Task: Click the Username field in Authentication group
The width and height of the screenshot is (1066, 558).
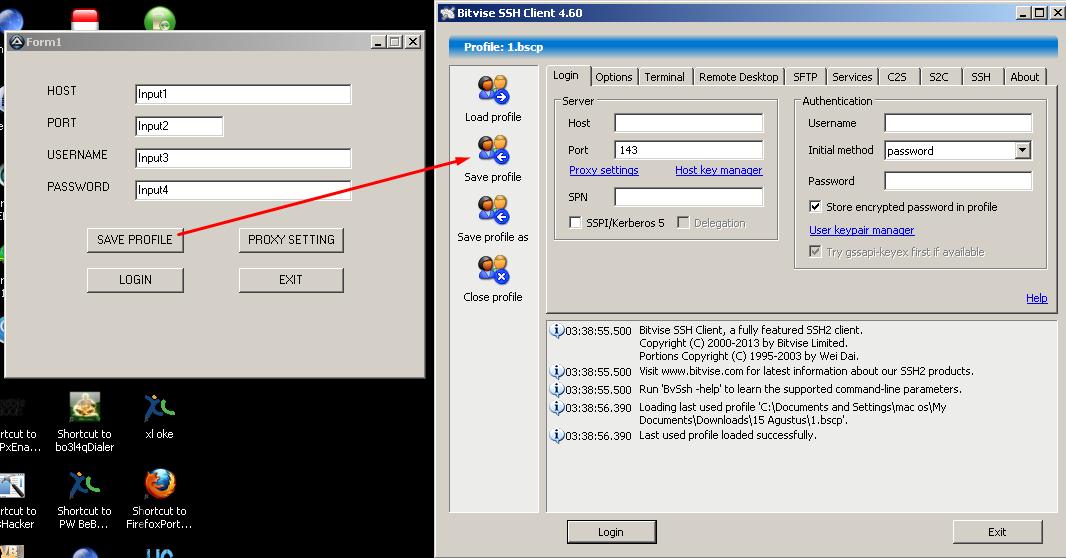Action: pyautogui.click(x=958, y=123)
